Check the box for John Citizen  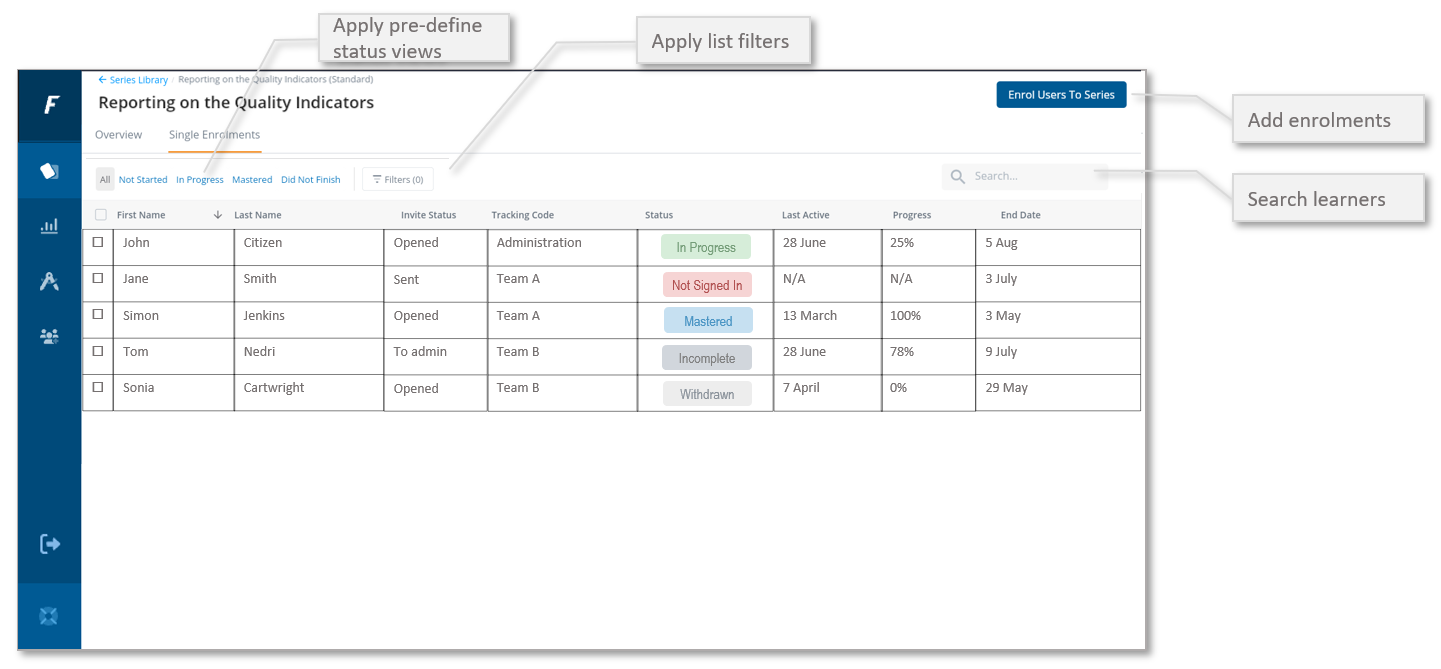tap(98, 242)
